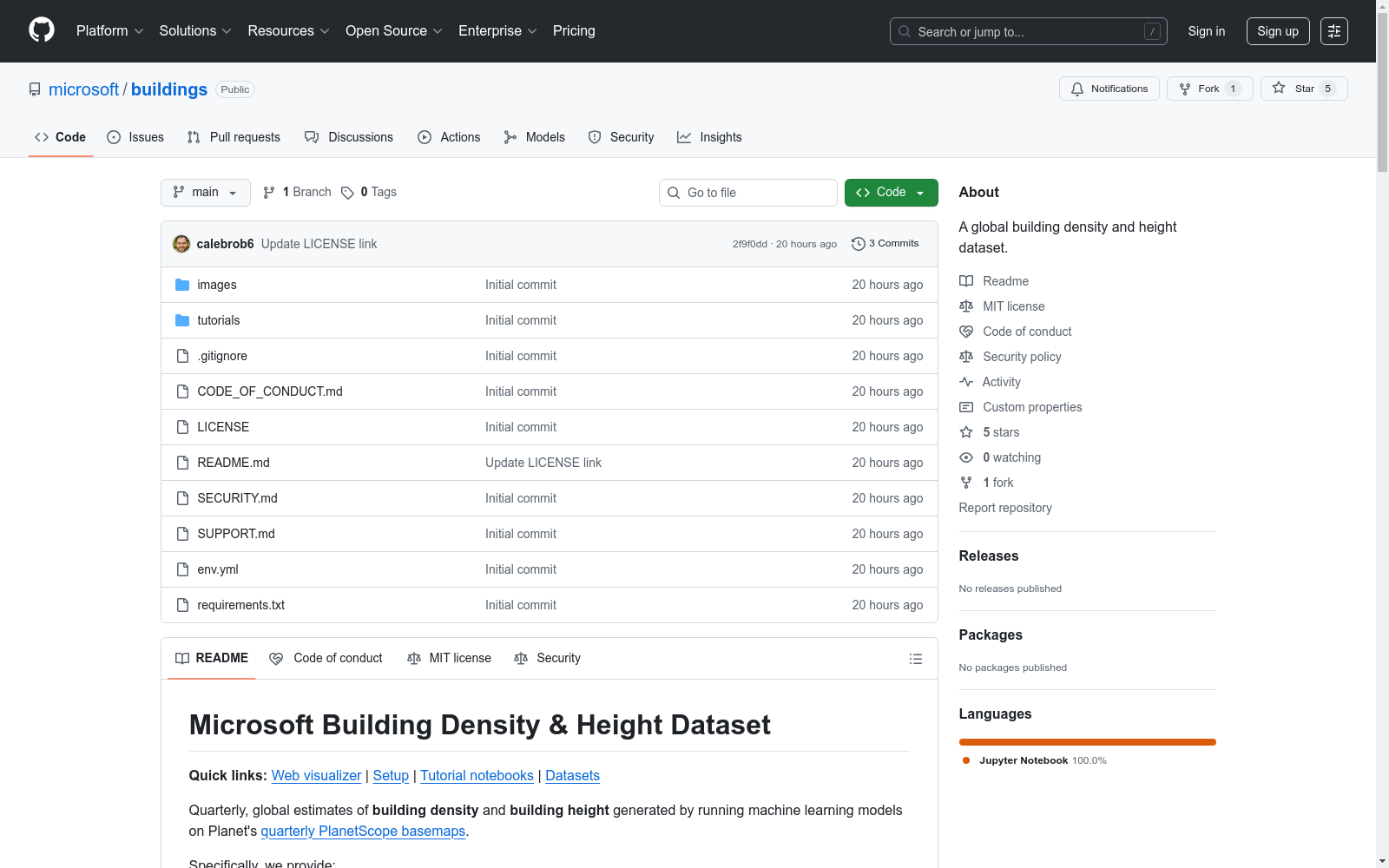Click the Sign in link

1207,31
